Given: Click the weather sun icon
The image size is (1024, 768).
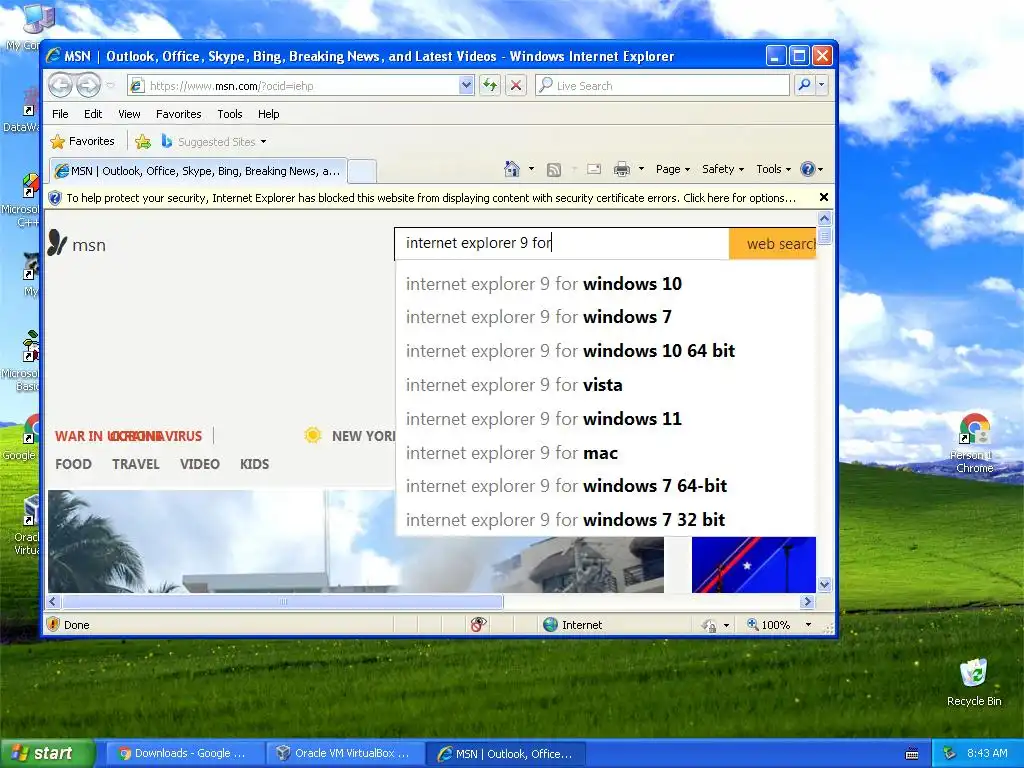Looking at the screenshot, I should 313,435.
